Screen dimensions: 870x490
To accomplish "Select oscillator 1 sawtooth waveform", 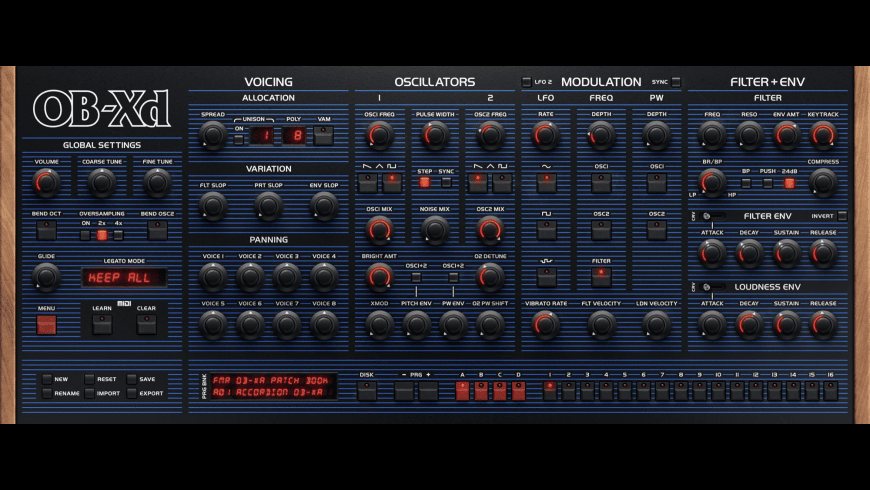I will pos(367,183).
